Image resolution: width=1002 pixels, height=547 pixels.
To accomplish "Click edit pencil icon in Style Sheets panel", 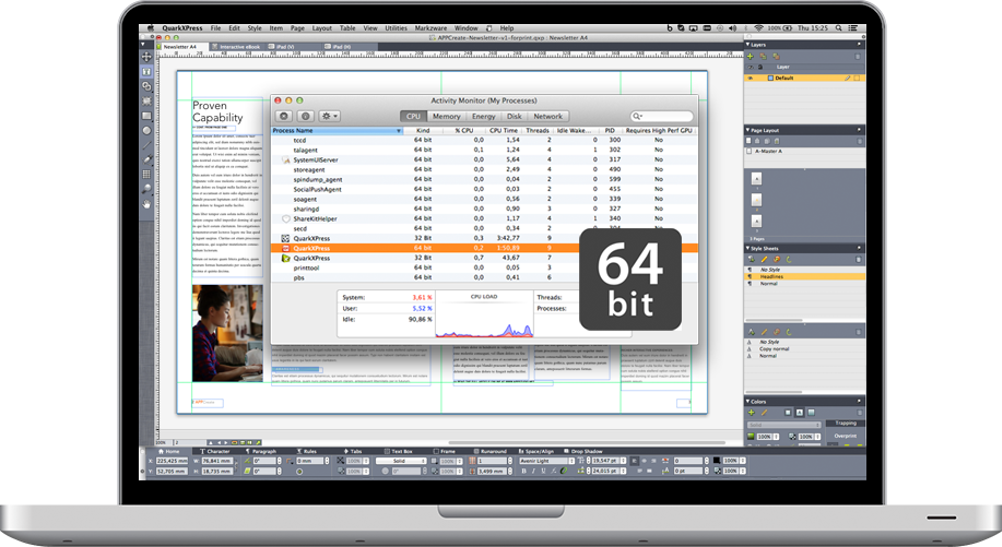I will (x=764, y=259).
